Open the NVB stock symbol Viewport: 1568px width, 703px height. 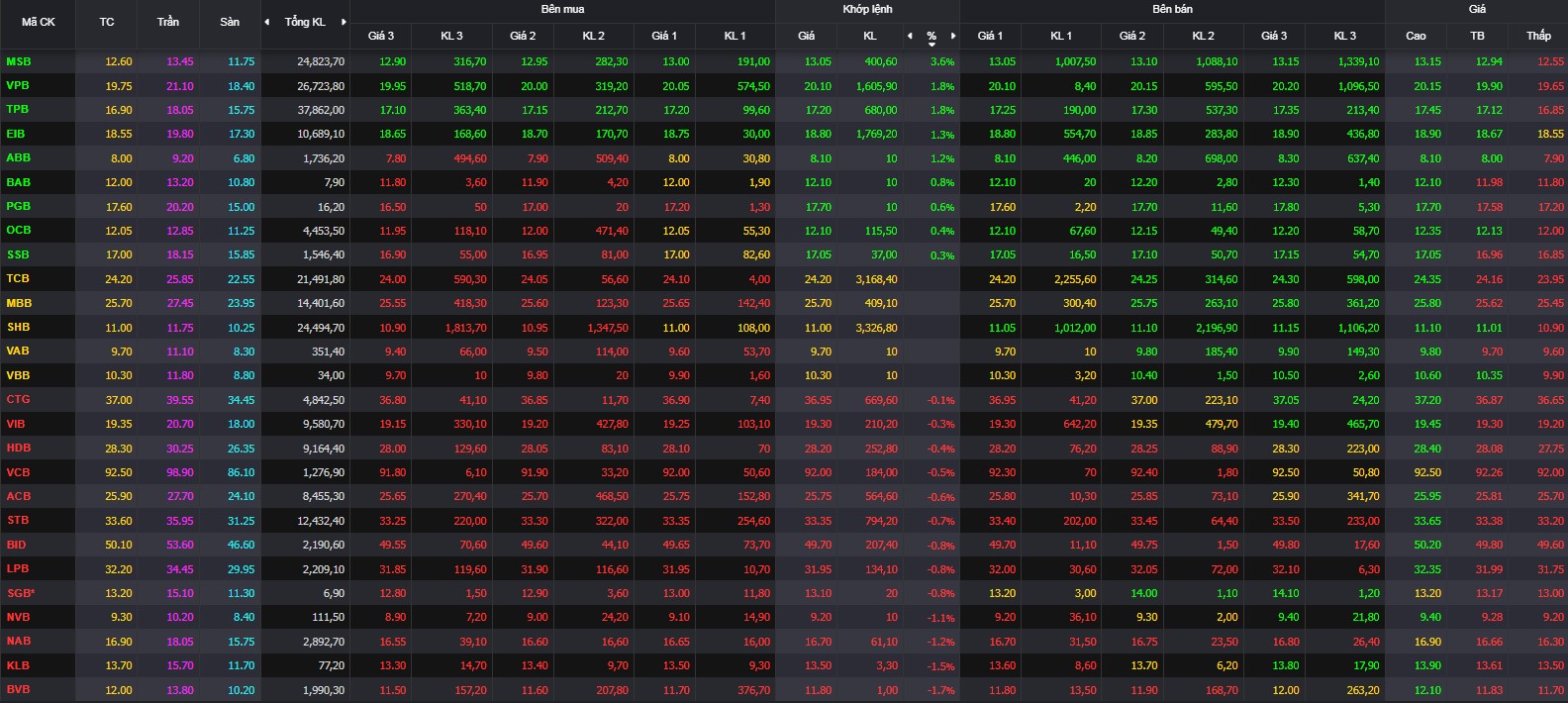pyautogui.click(x=18, y=617)
